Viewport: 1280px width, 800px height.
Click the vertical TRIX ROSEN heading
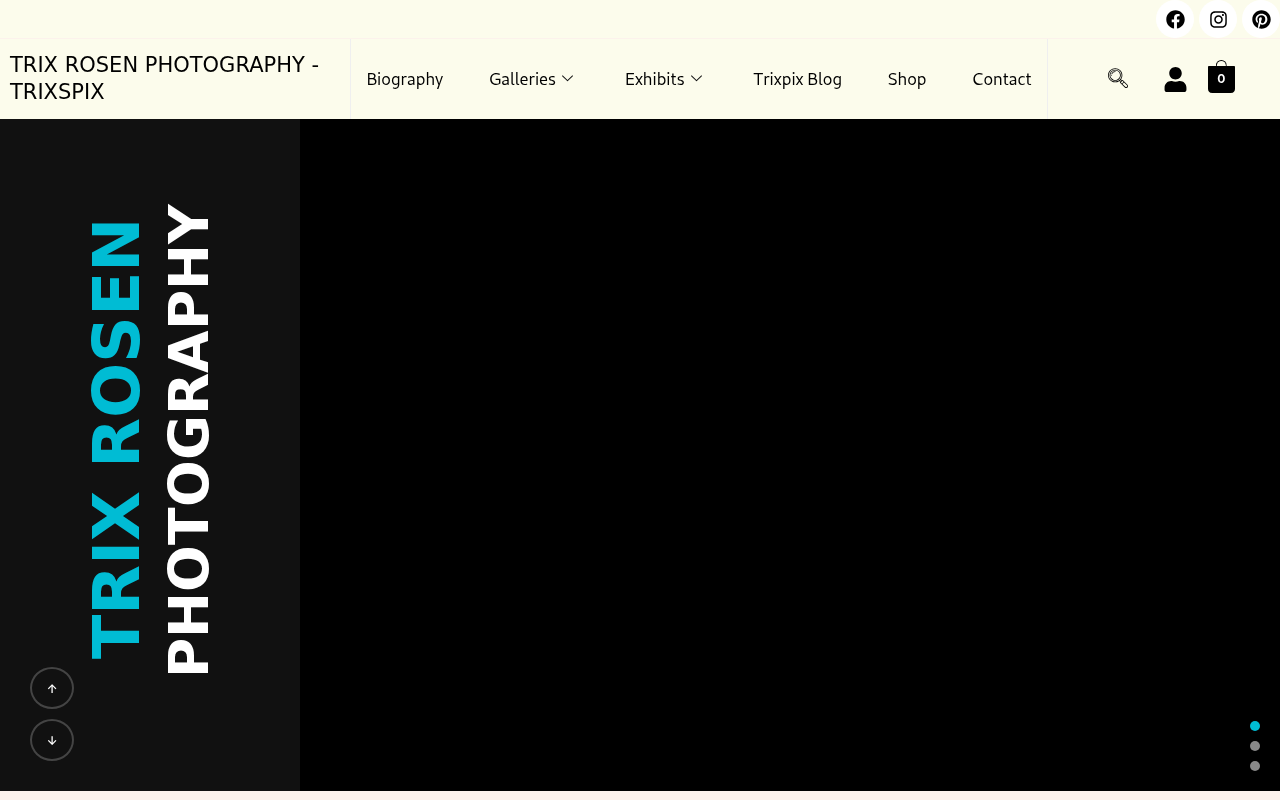click(x=116, y=440)
